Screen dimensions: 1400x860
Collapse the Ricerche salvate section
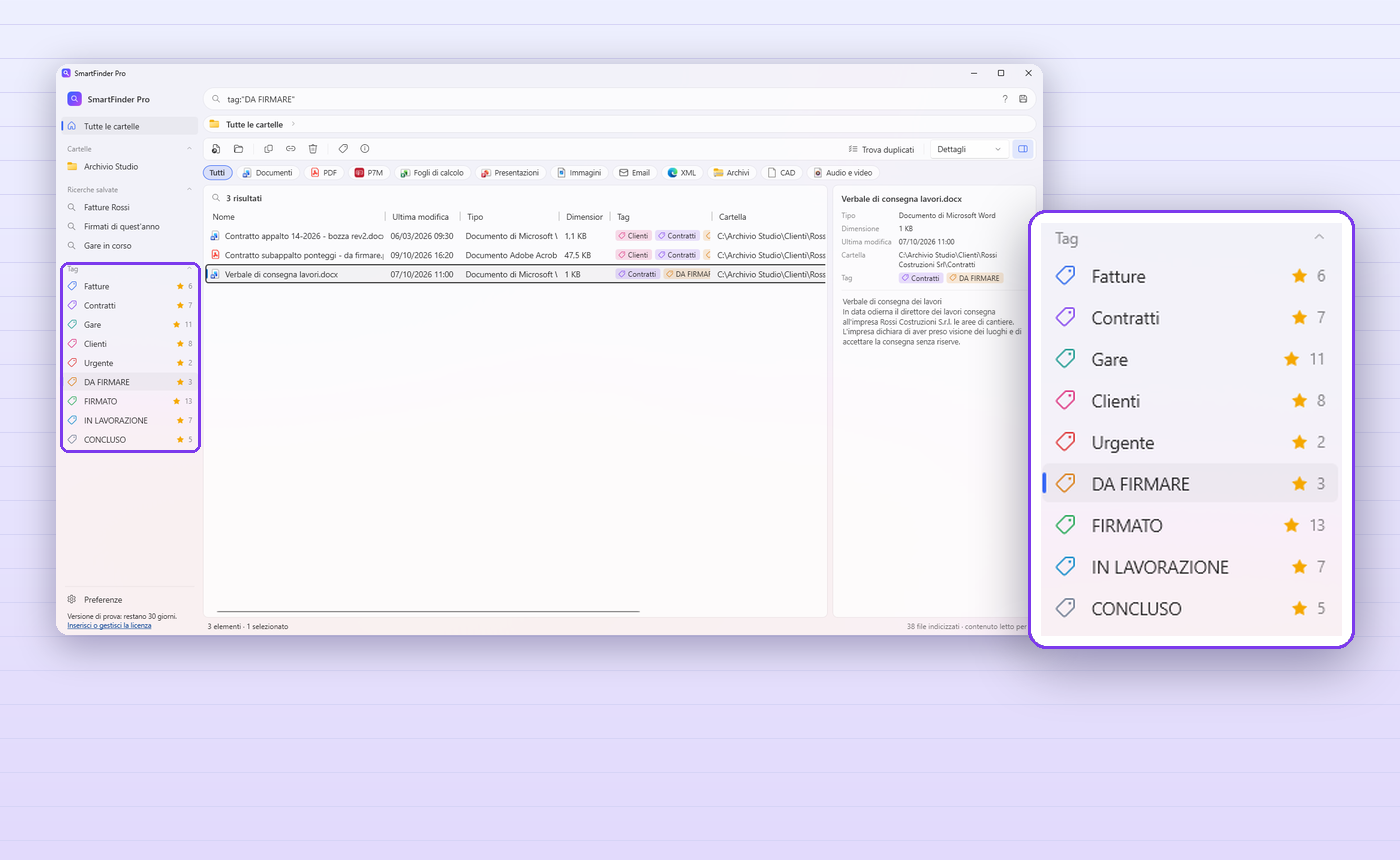click(x=190, y=189)
